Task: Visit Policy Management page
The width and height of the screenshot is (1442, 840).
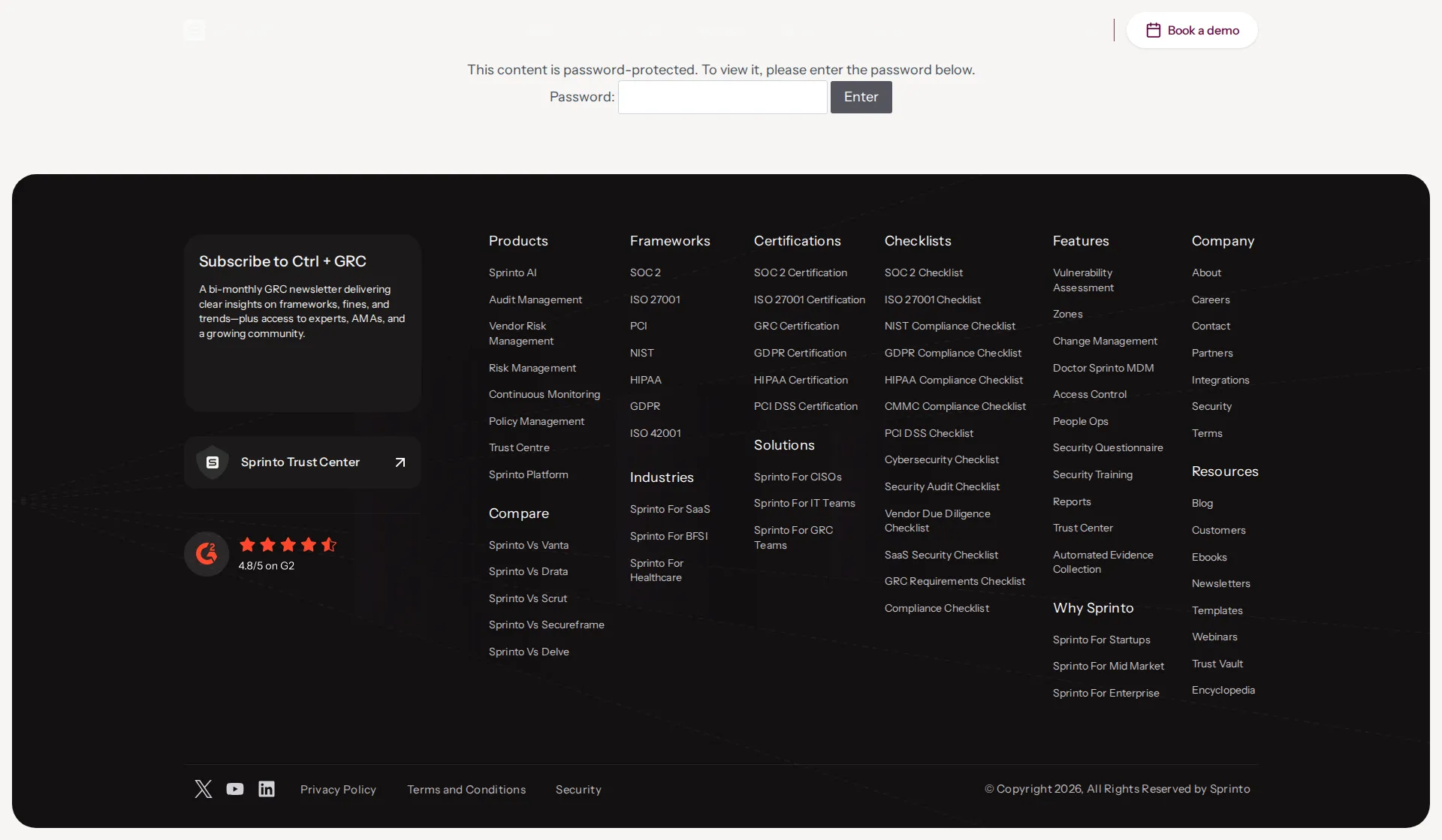Action: tap(536, 421)
